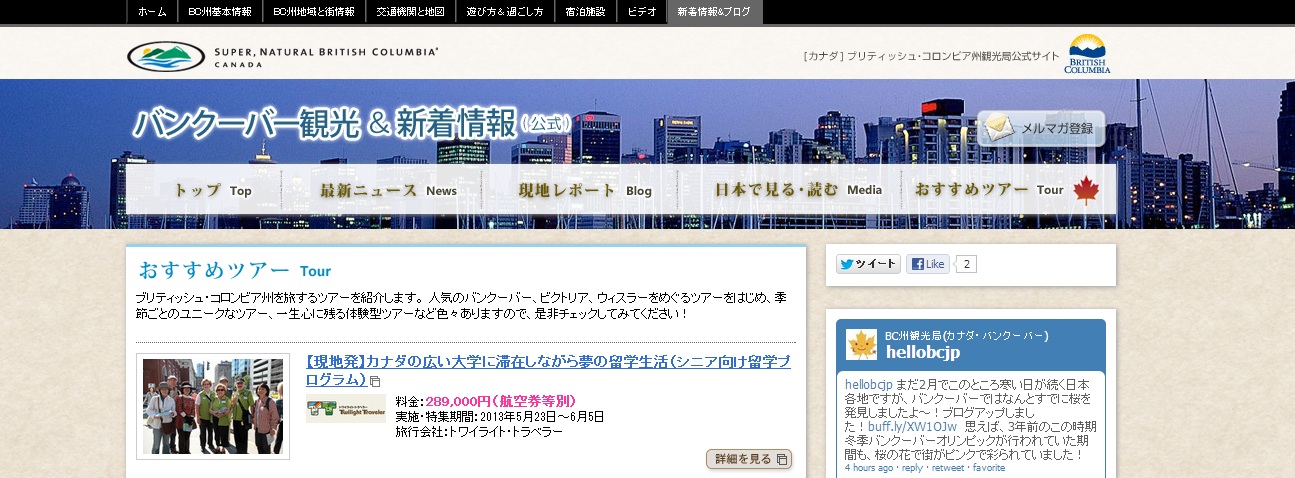1295x478 pixels.
Task: Go to the 最新ニュース News section
Action: (x=387, y=190)
